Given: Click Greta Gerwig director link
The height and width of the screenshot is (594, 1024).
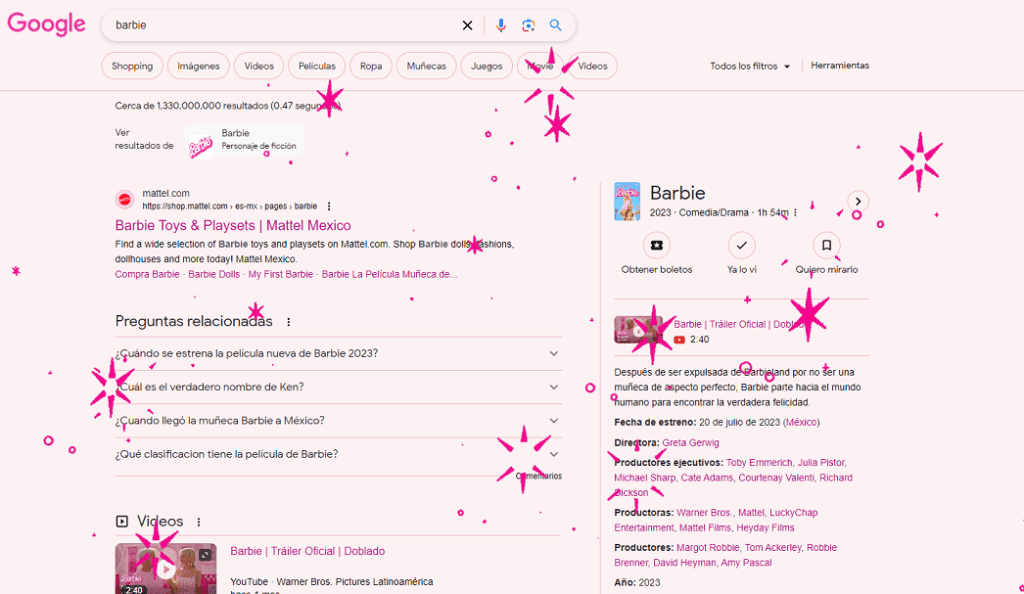Looking at the screenshot, I should tap(690, 442).
